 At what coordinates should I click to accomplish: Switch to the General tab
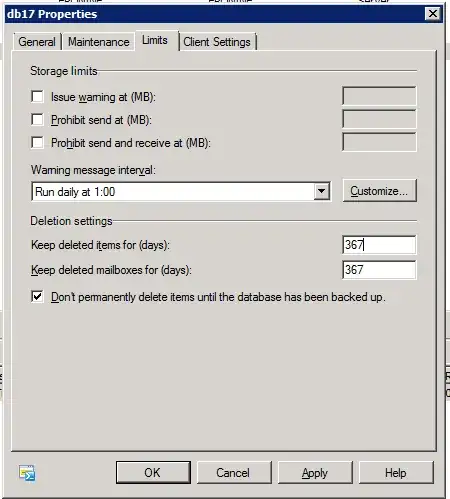coord(37,42)
